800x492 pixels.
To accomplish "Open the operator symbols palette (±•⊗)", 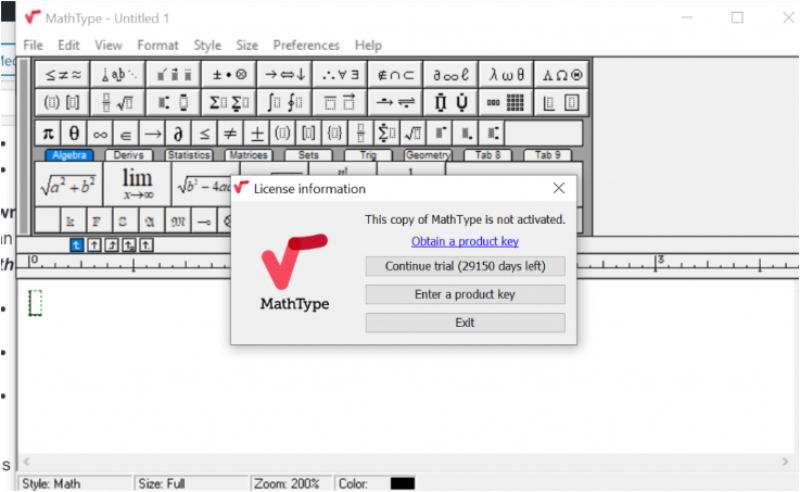I will [229, 75].
